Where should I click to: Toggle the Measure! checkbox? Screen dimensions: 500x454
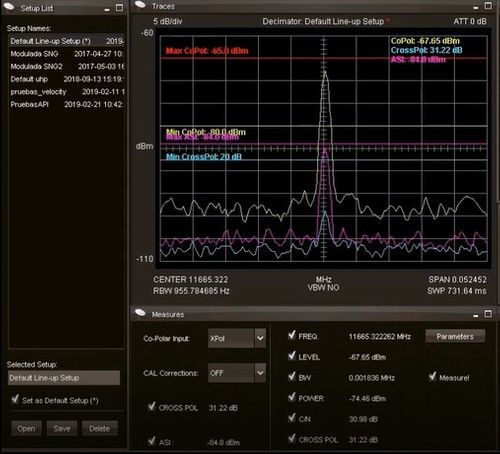point(432,376)
